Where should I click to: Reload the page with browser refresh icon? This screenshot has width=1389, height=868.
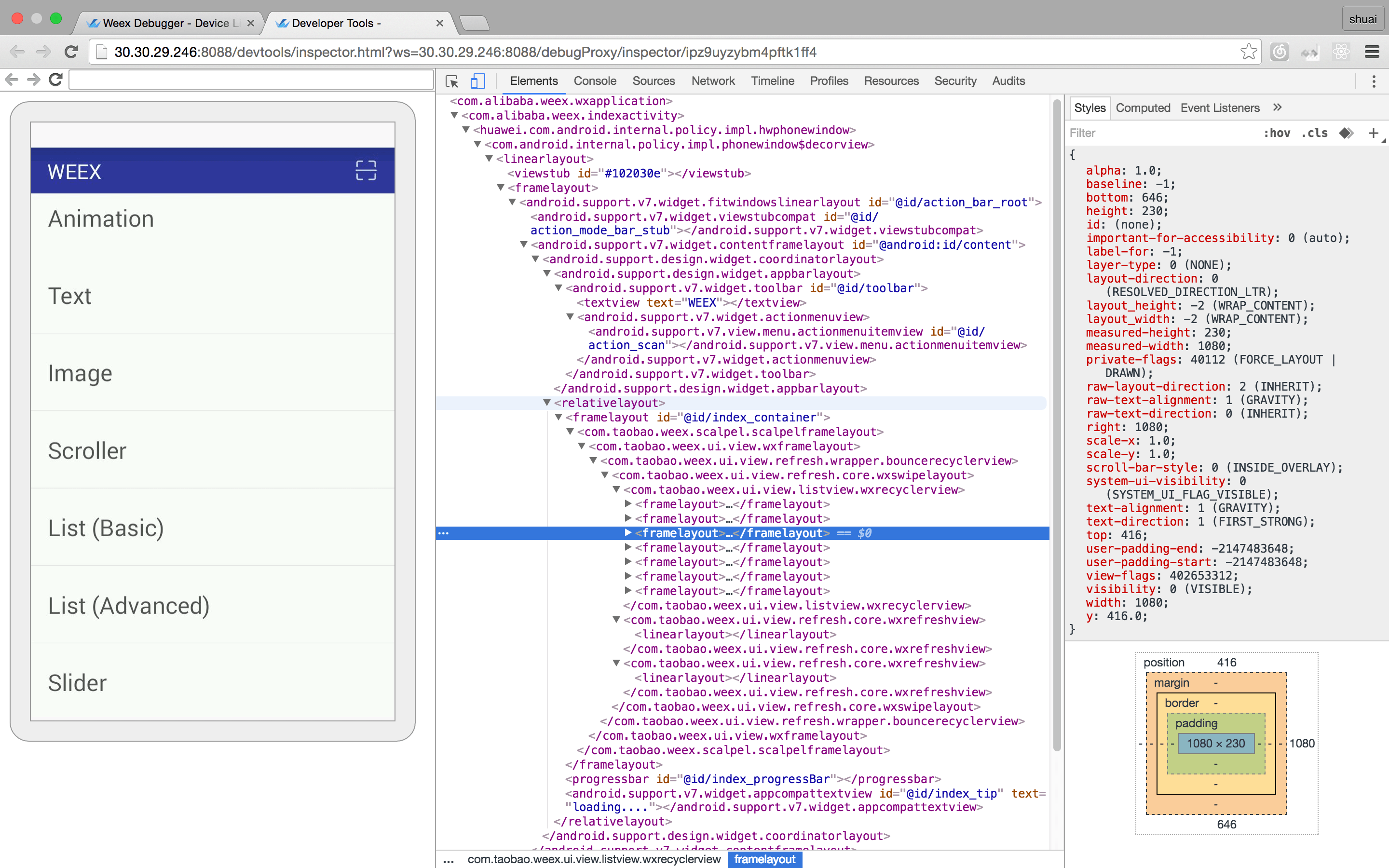click(x=71, y=52)
